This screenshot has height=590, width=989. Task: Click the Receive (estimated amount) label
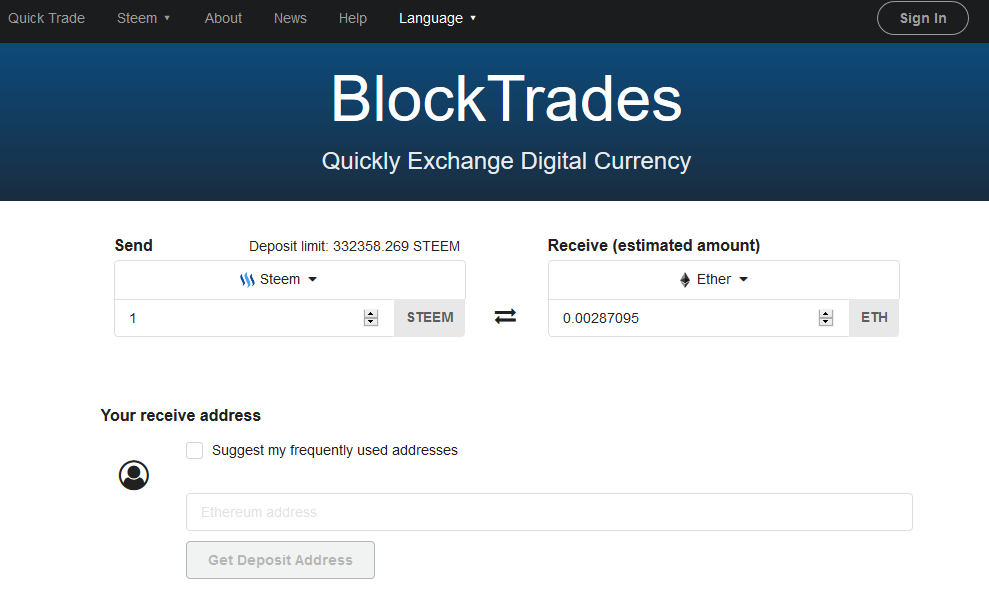(x=653, y=245)
